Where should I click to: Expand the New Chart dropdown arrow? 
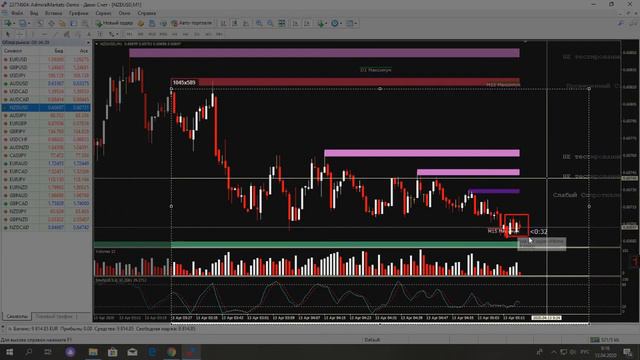[x=14, y=23]
